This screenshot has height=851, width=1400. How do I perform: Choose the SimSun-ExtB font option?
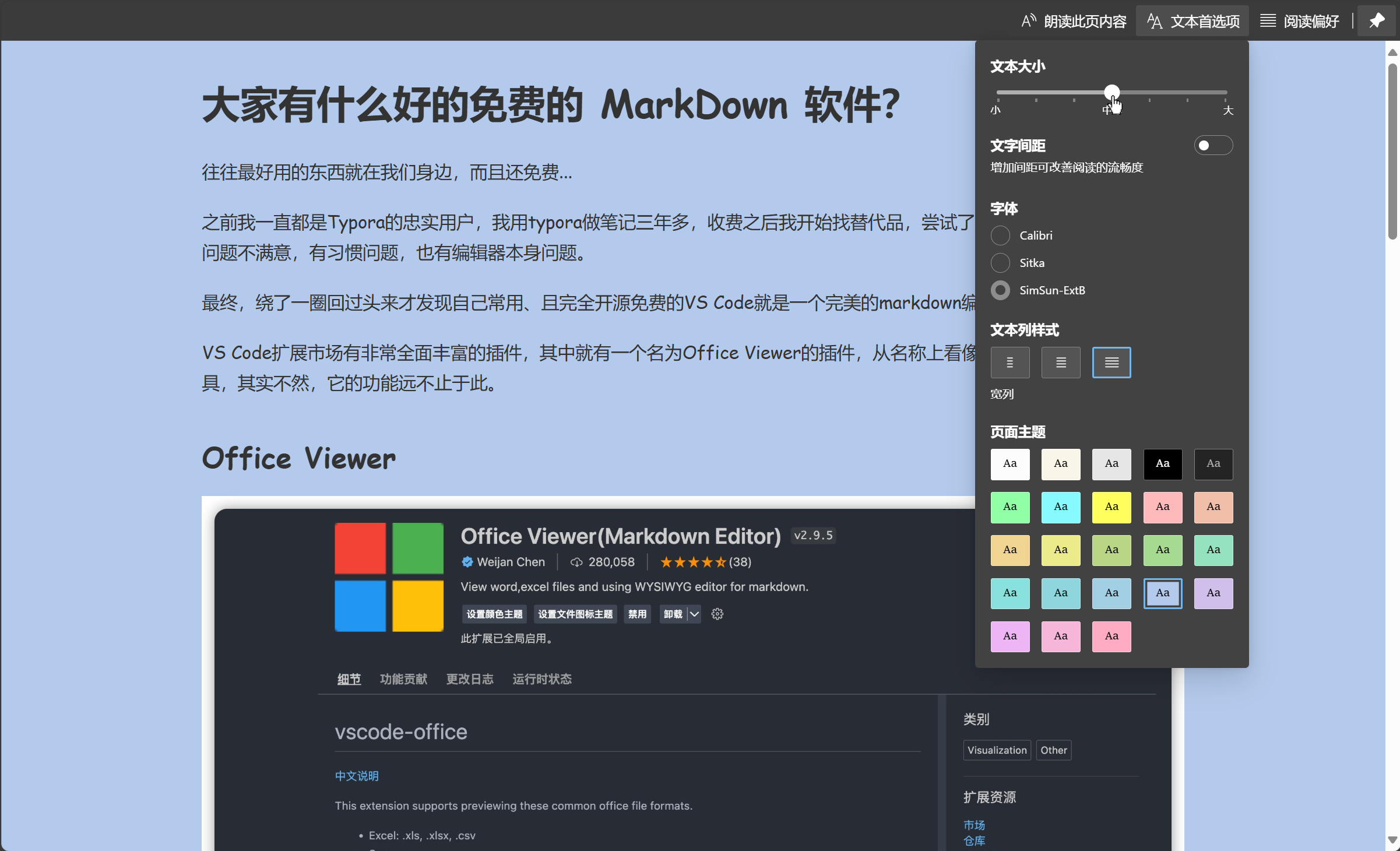click(1000, 290)
